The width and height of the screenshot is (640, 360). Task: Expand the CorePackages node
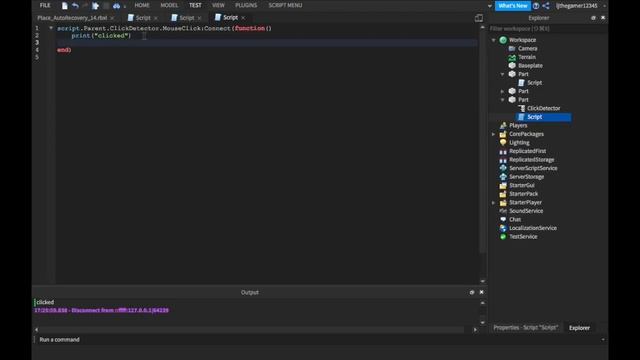coord(493,134)
